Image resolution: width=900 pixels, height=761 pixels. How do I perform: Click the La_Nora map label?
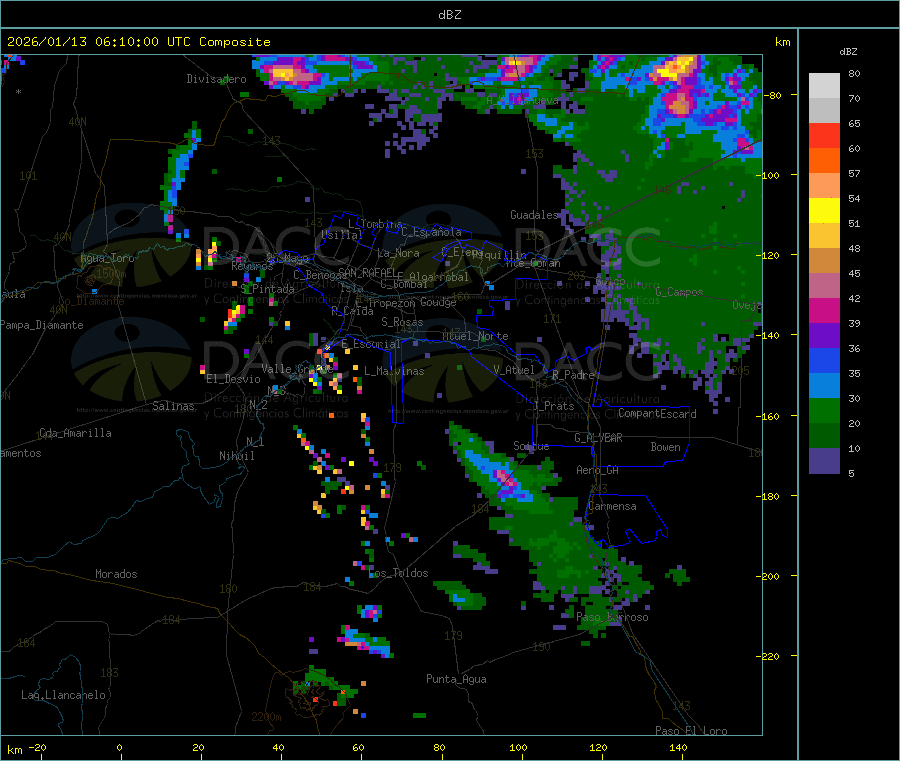(398, 253)
